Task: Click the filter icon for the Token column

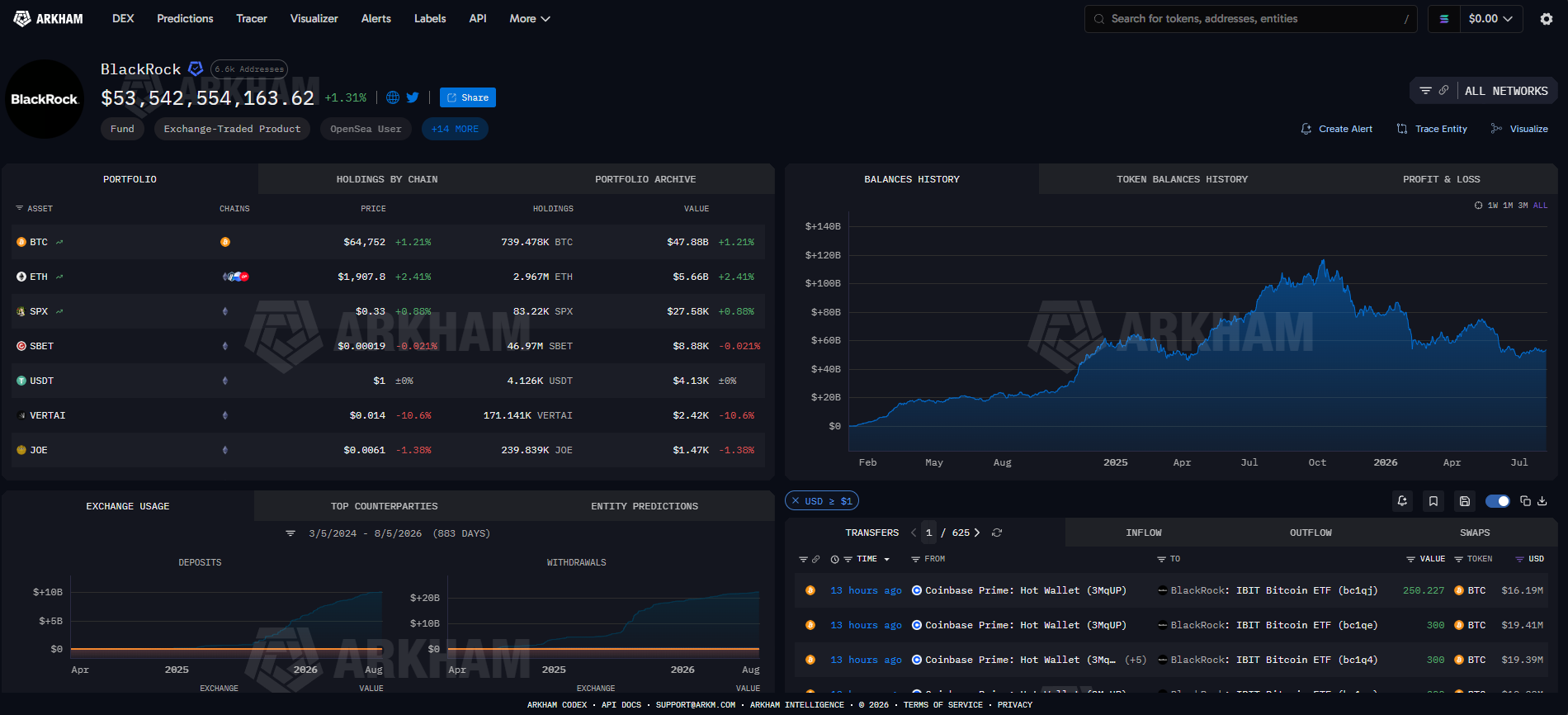Action: (1458, 559)
